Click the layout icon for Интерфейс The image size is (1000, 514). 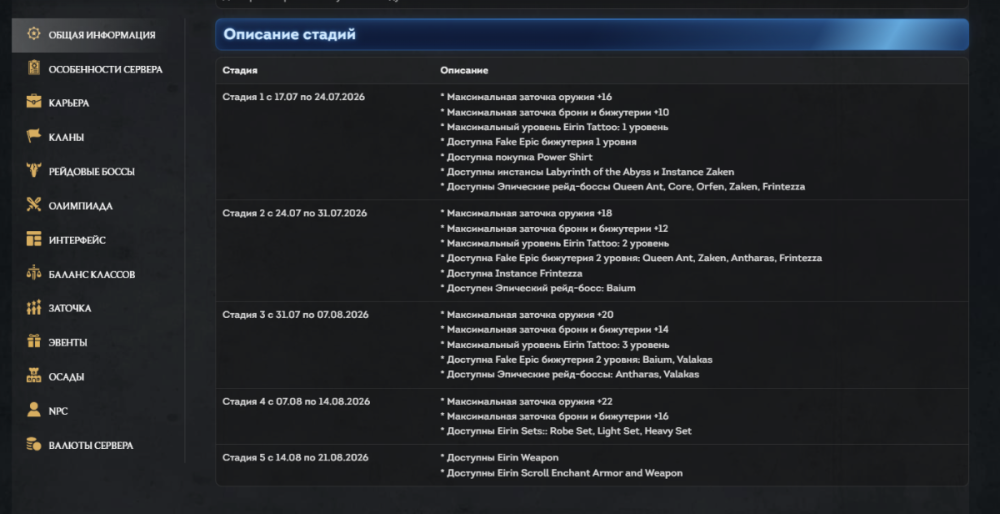pyautogui.click(x=34, y=239)
